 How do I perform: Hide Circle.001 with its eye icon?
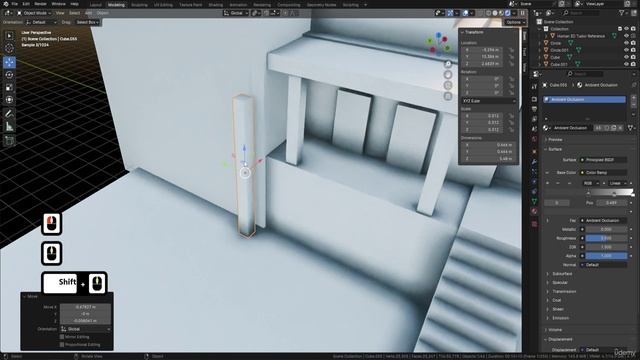pos(627,50)
